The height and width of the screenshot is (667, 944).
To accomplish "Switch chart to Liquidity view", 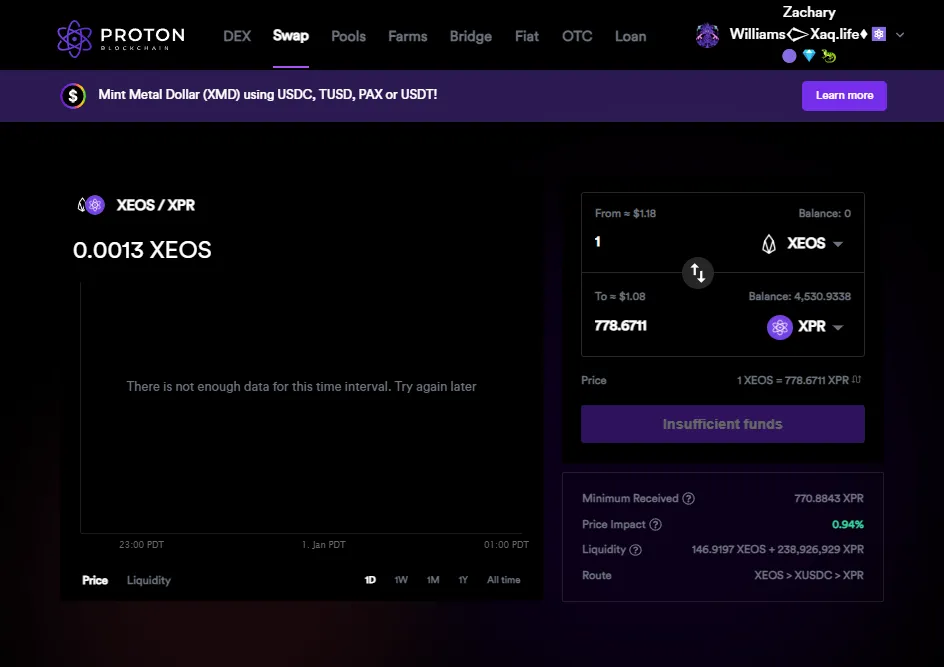I will [149, 580].
